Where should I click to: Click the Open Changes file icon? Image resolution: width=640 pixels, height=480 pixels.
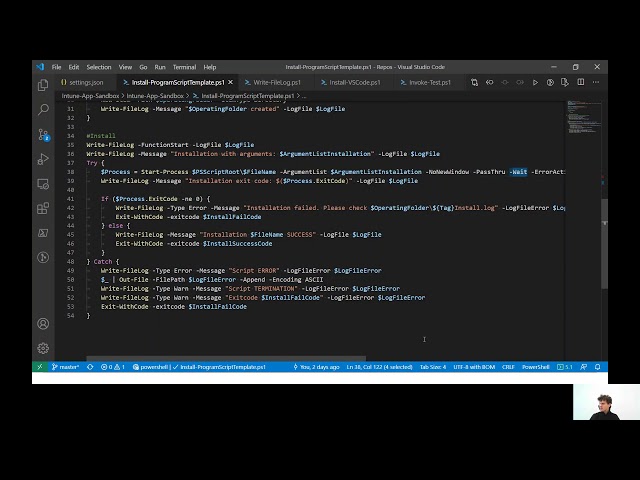tap(565, 82)
